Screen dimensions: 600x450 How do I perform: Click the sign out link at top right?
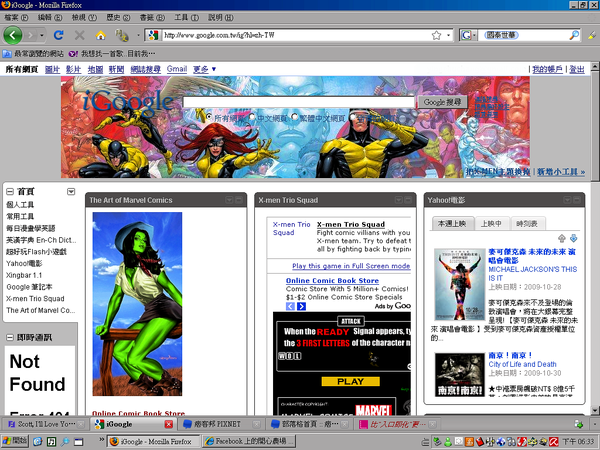(577, 69)
